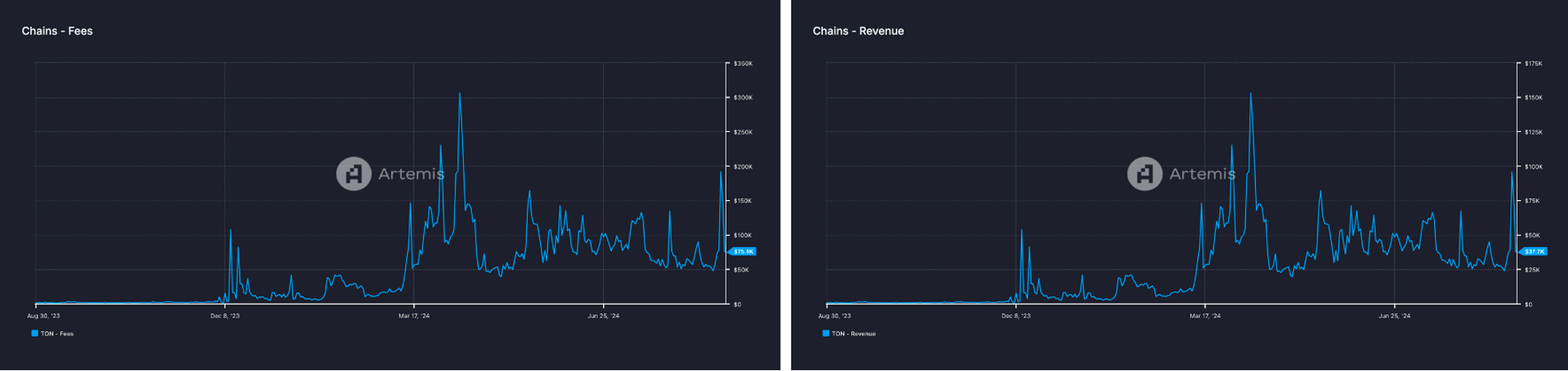This screenshot has width=1568, height=371.
Task: Click the blue TON - Revenue legend swatch
Action: tap(825, 334)
